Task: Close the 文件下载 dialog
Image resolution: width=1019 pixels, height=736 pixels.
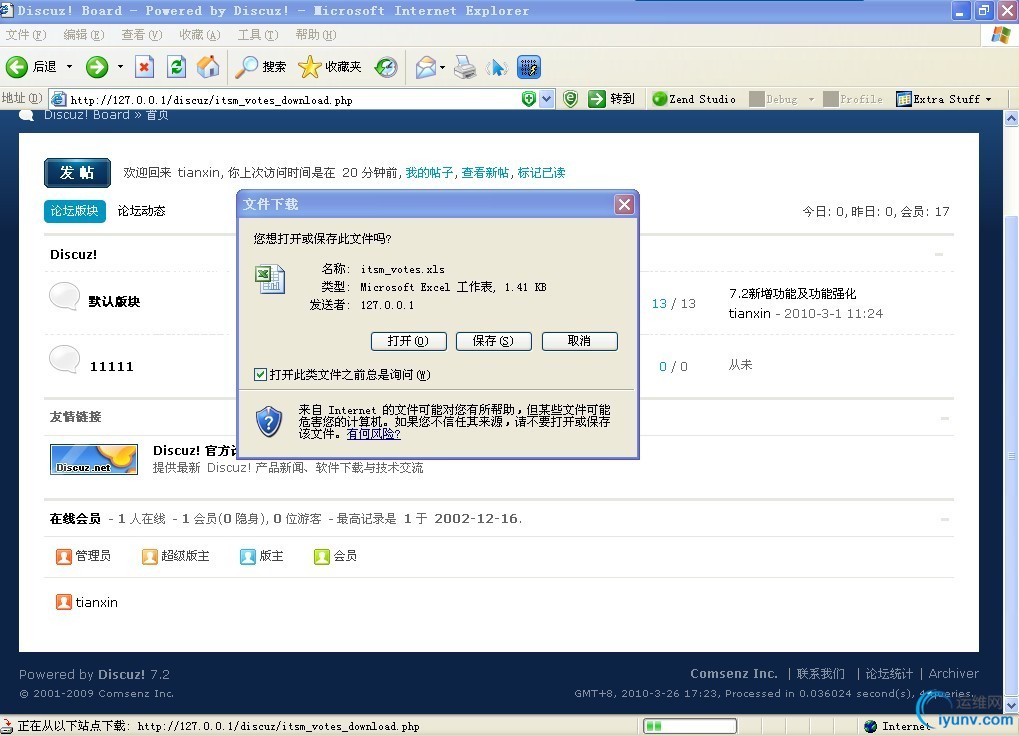Action: pos(624,205)
